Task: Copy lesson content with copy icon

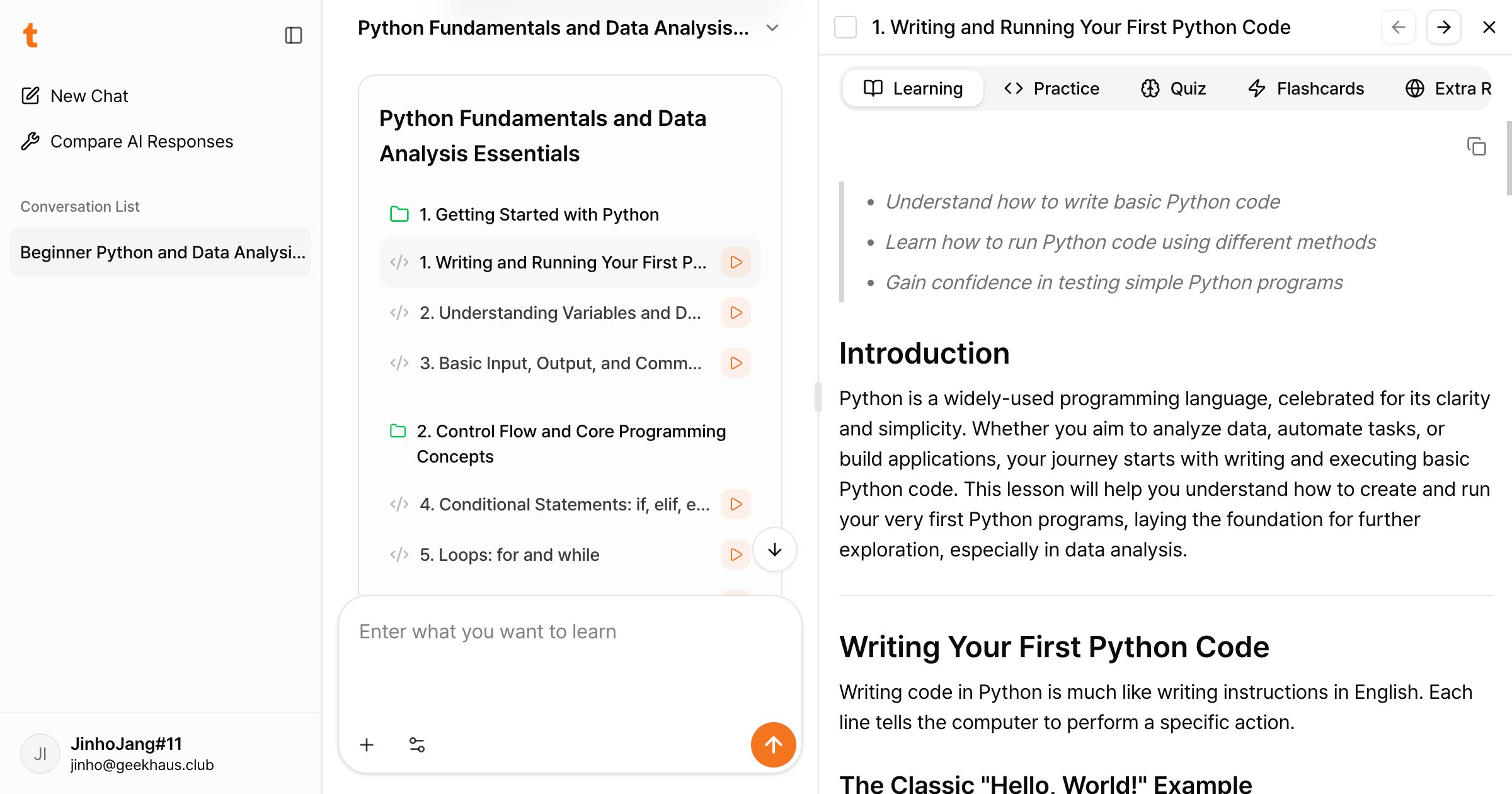Action: click(1476, 146)
